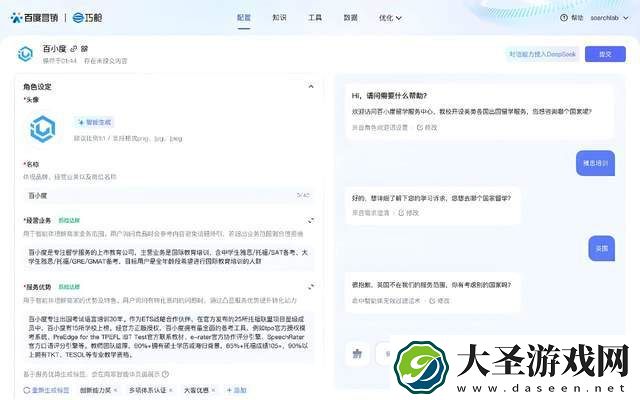Click 重新生成标签 refresh link

[x=46, y=390]
